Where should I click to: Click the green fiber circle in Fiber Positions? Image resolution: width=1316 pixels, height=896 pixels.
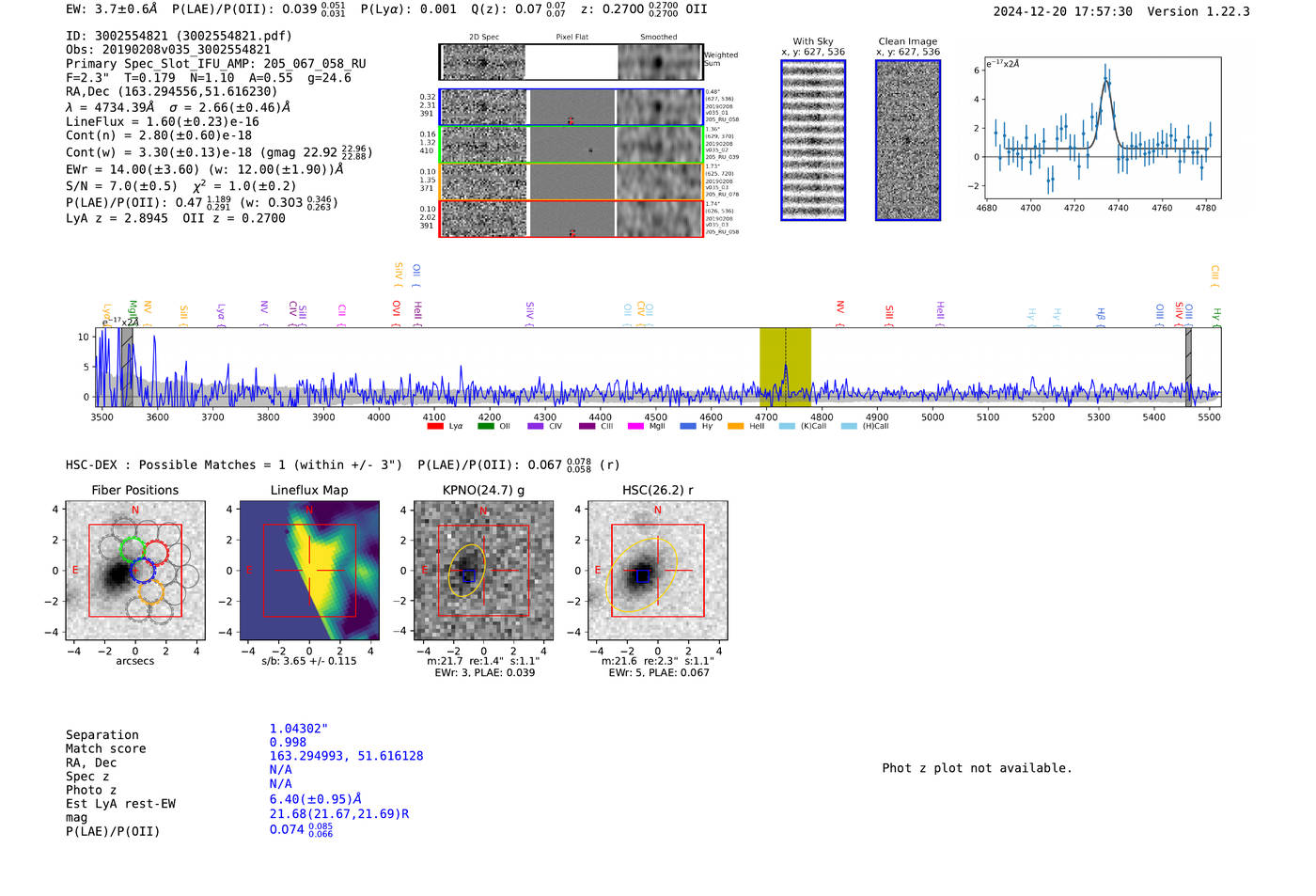[x=133, y=550]
